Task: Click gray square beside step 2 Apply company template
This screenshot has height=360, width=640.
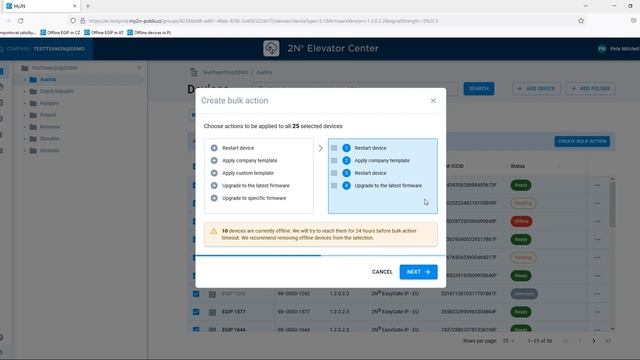Action: 334,160
